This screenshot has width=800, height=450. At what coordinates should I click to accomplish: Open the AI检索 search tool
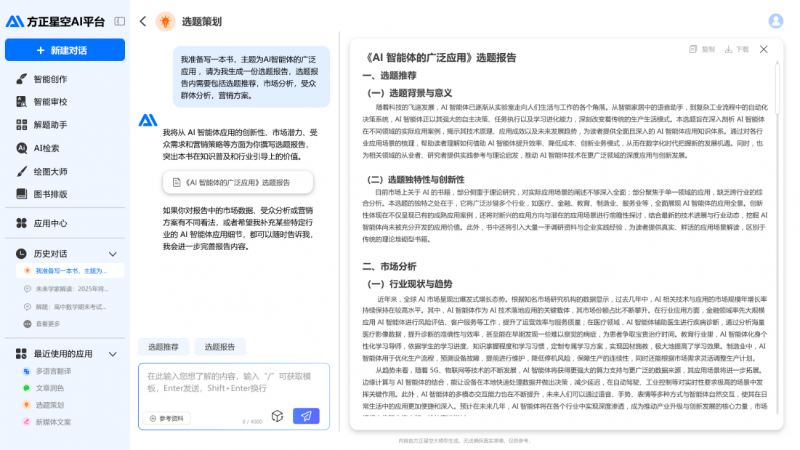coord(46,148)
